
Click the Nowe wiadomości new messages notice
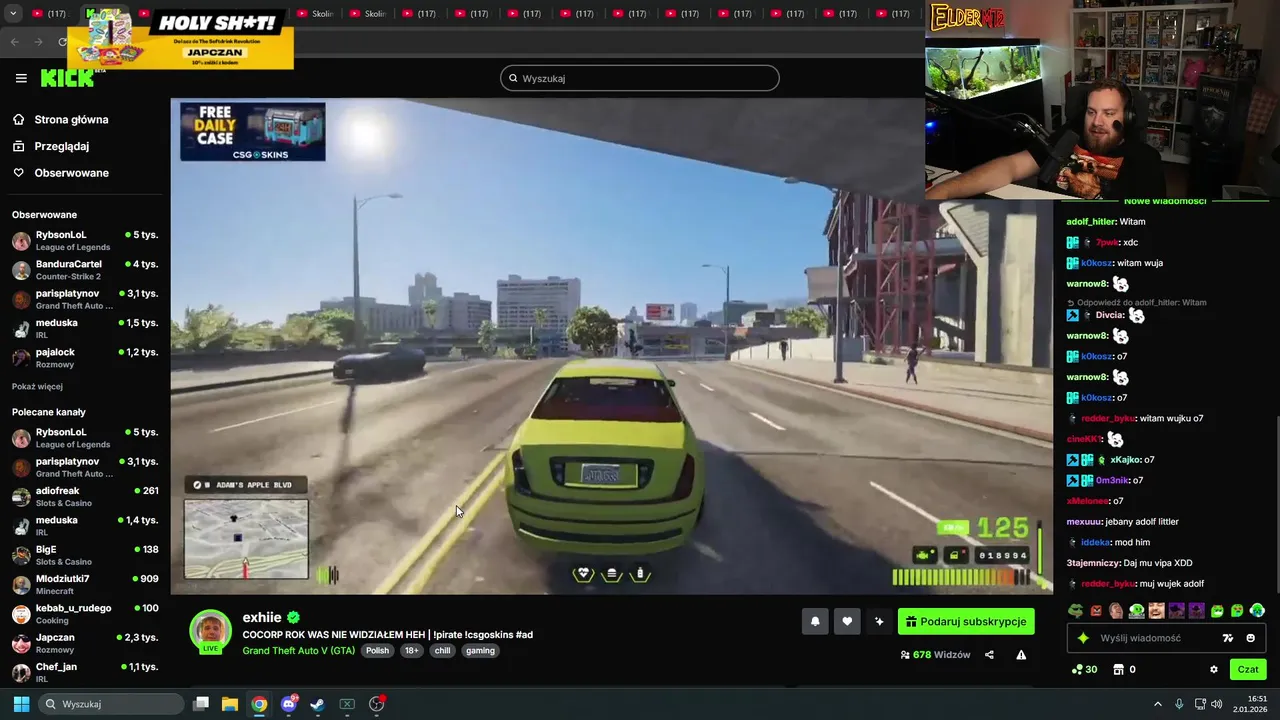pyautogui.click(x=1165, y=201)
